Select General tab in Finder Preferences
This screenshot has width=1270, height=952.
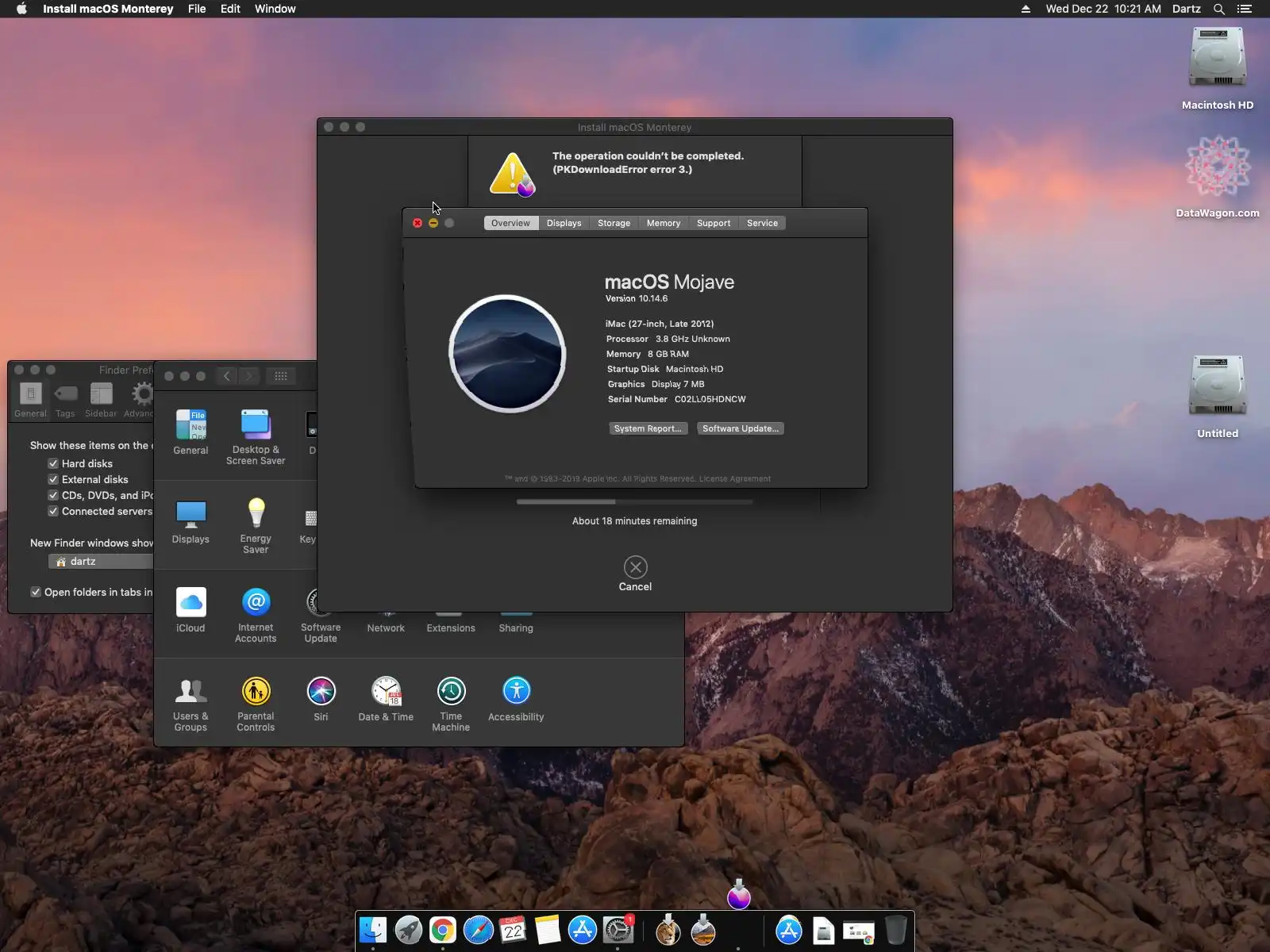[x=30, y=399]
